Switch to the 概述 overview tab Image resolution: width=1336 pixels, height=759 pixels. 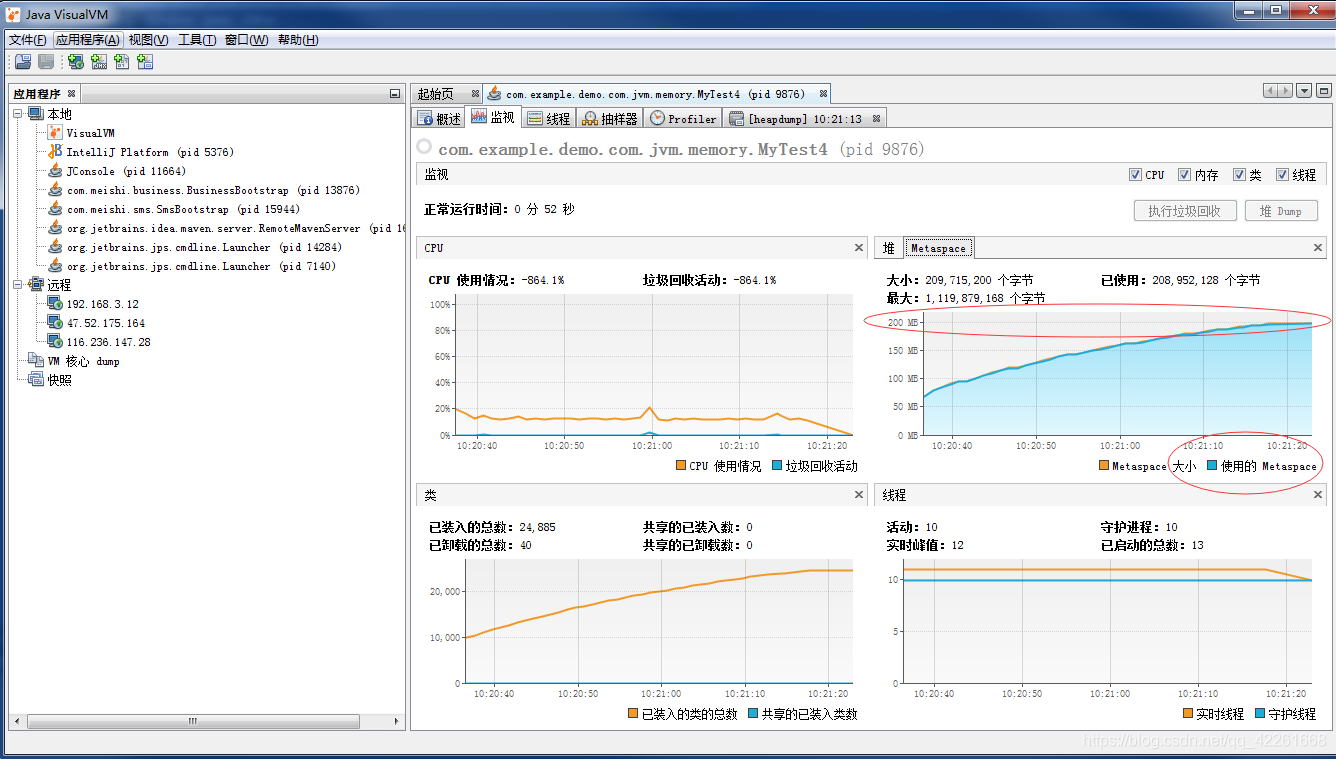(x=439, y=118)
